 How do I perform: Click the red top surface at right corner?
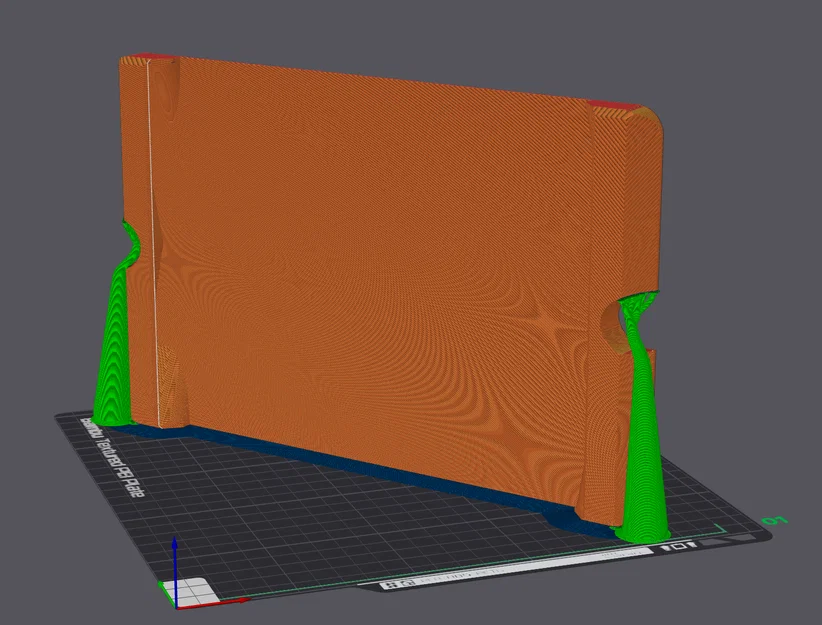[x=616, y=107]
